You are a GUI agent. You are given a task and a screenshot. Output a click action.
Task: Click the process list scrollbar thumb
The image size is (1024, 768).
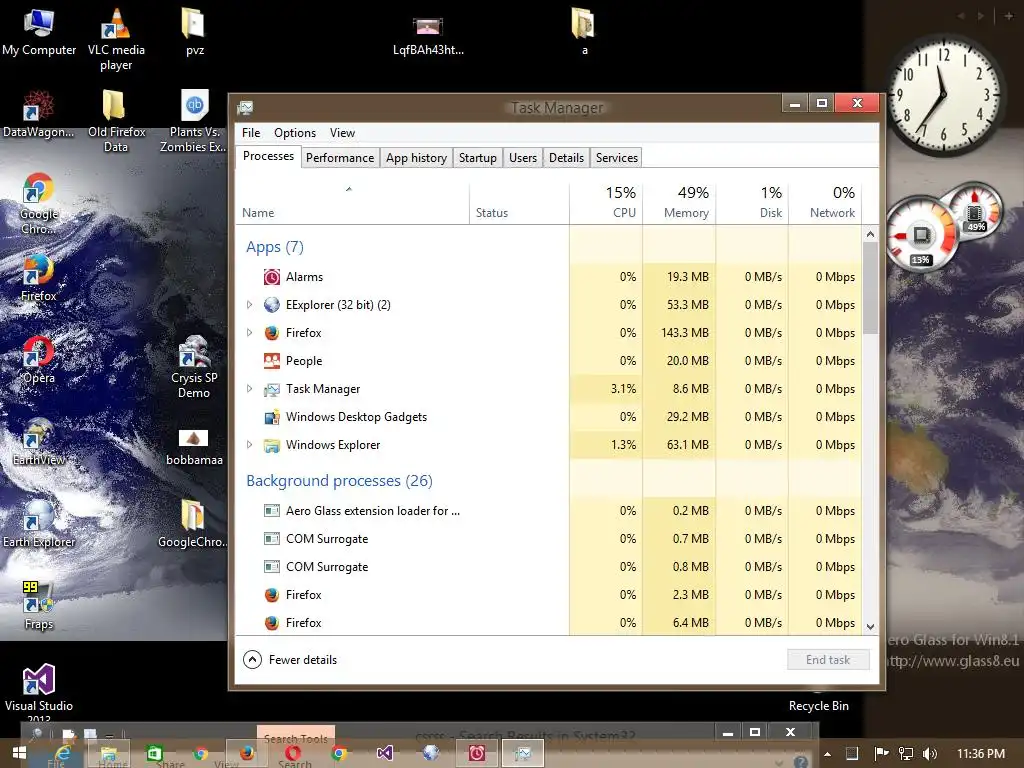point(870,289)
